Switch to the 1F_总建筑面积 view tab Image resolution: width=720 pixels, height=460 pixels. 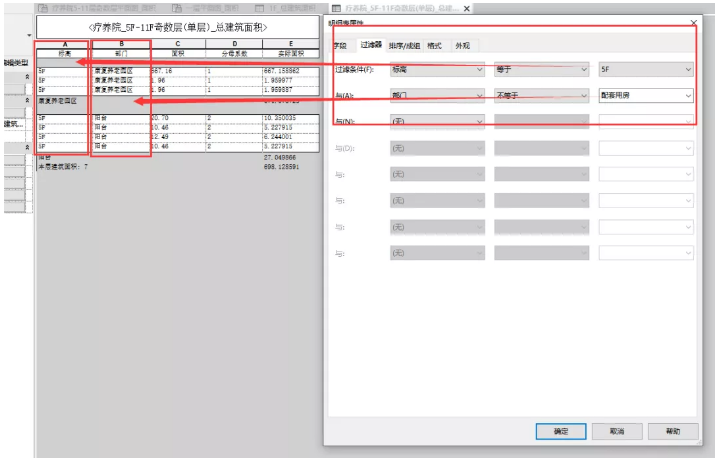286,8
